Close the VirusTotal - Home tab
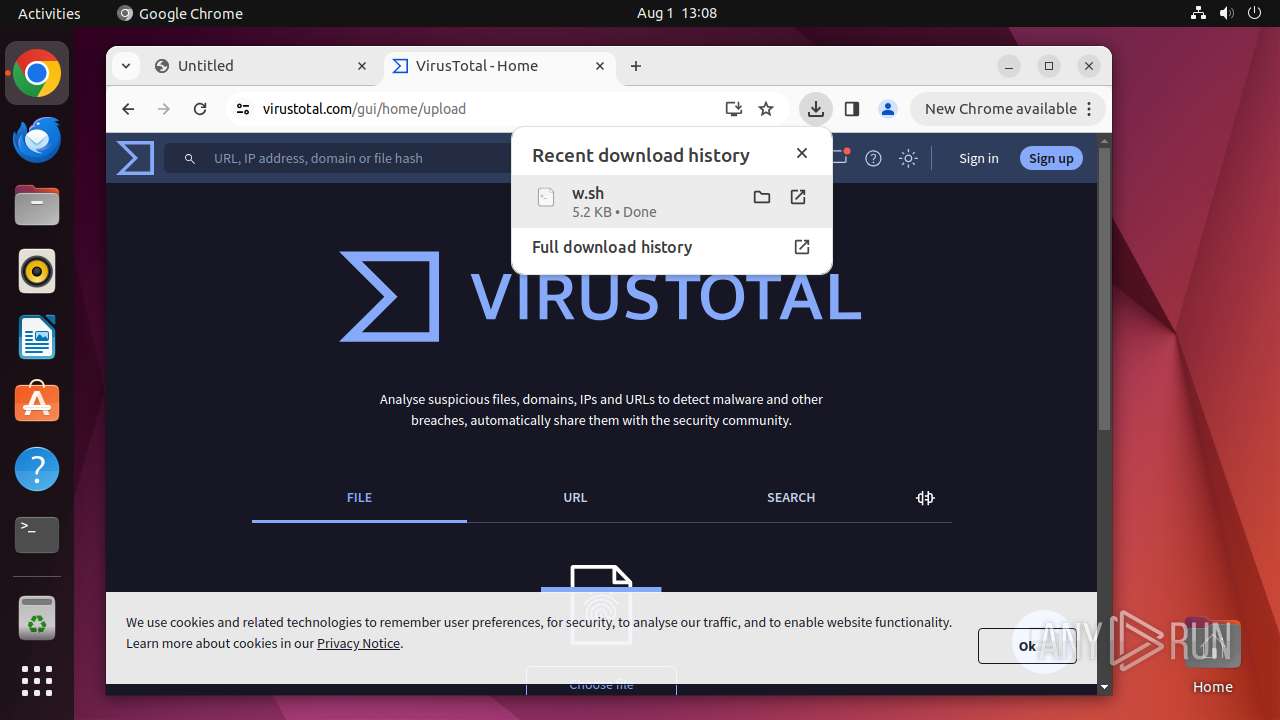This screenshot has height=720, width=1280. coord(600,66)
